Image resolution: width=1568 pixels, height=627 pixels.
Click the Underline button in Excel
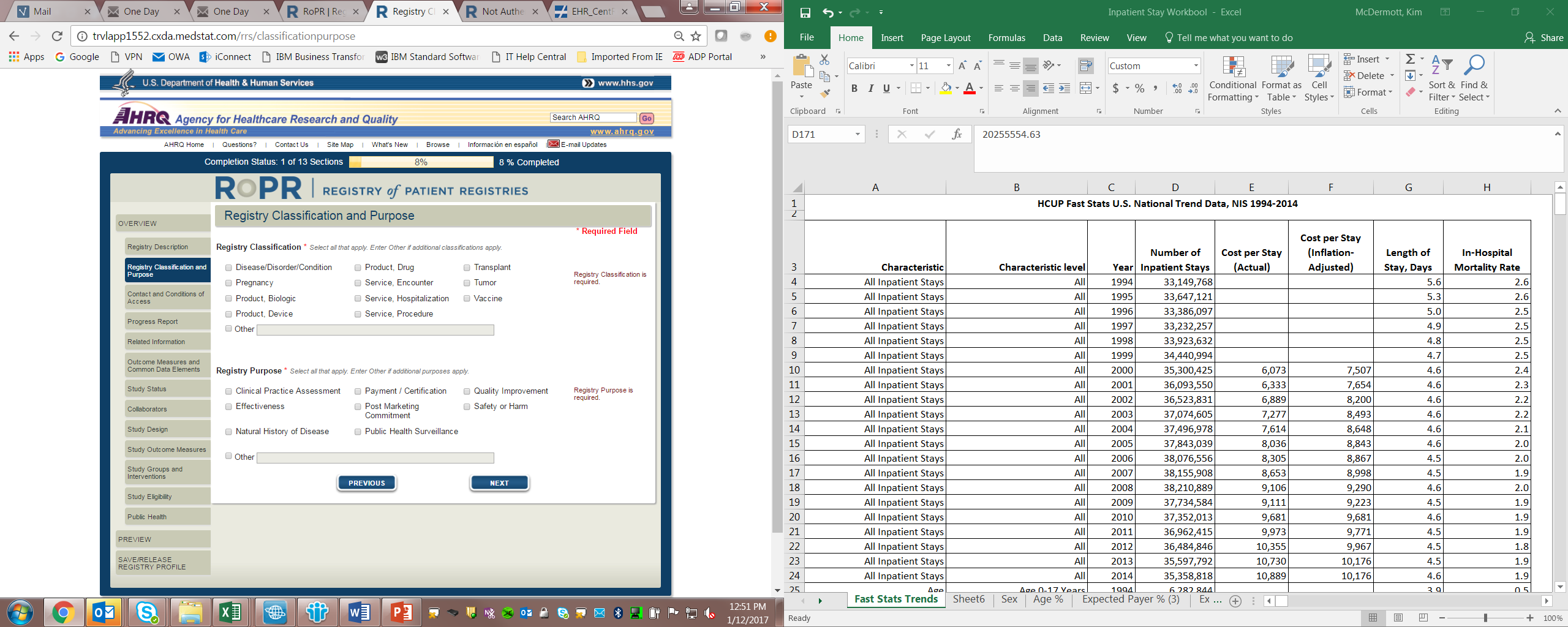pos(886,89)
